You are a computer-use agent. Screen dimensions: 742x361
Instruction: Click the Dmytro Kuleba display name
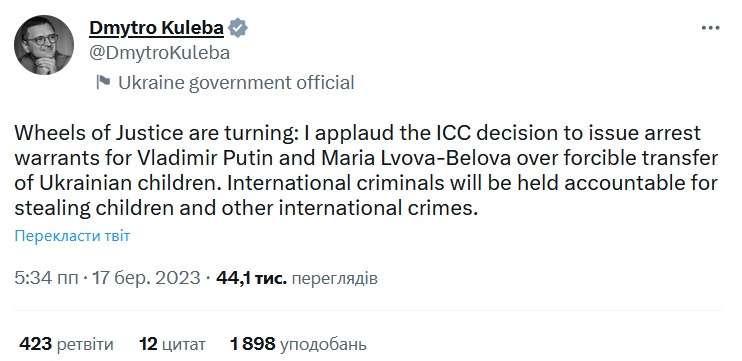pos(156,28)
